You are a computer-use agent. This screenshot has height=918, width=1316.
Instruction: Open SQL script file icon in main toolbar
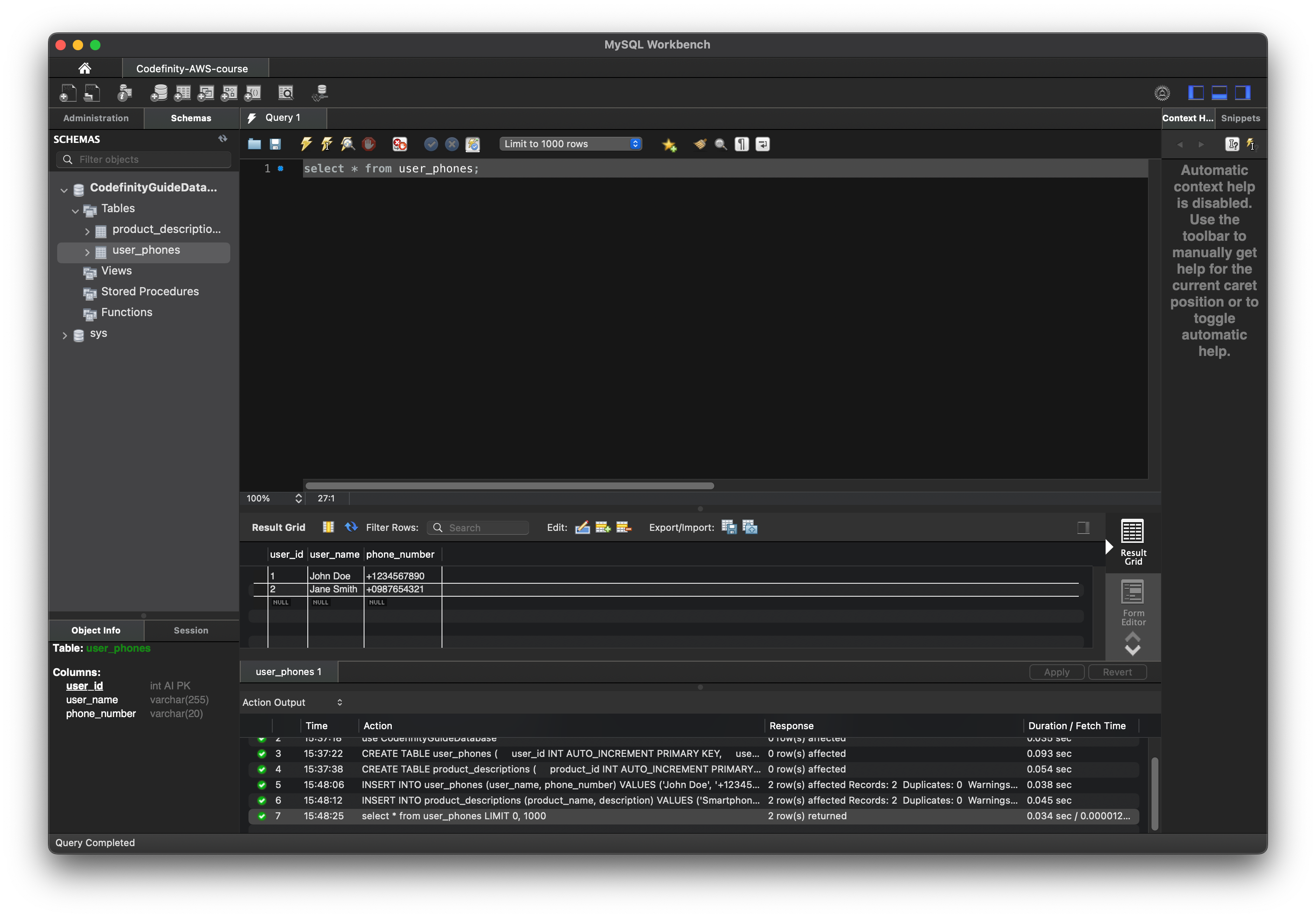(x=92, y=93)
